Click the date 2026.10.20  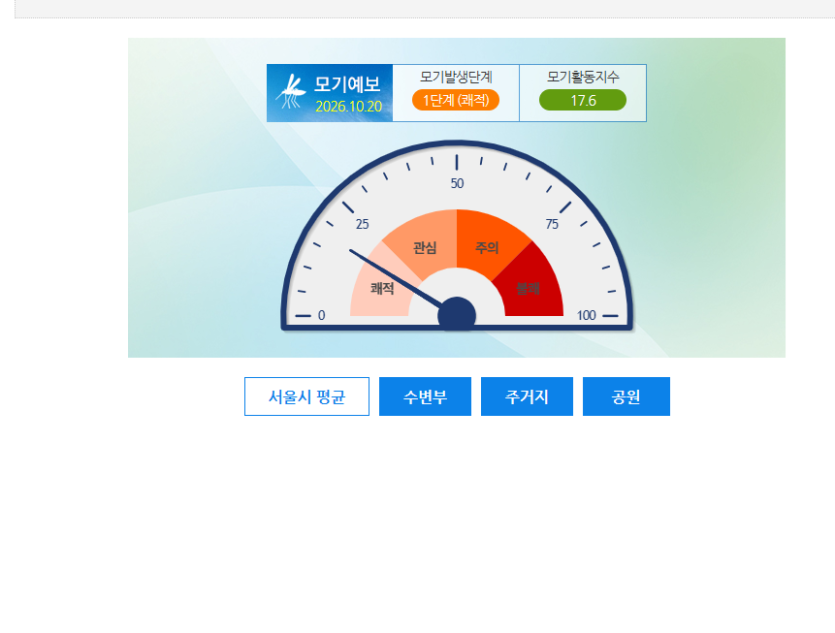[x=348, y=106]
